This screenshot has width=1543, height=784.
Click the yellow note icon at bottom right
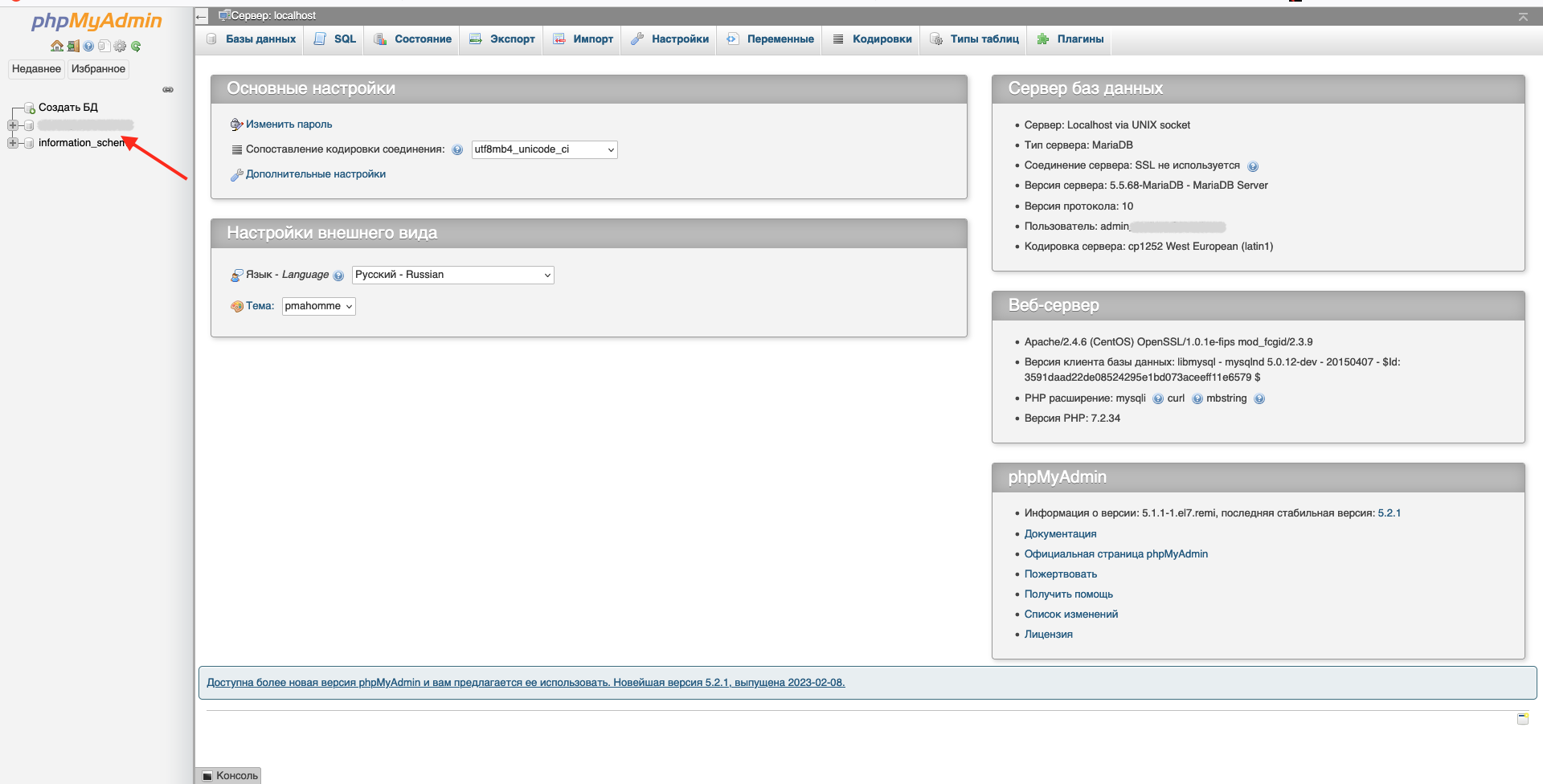click(1523, 719)
